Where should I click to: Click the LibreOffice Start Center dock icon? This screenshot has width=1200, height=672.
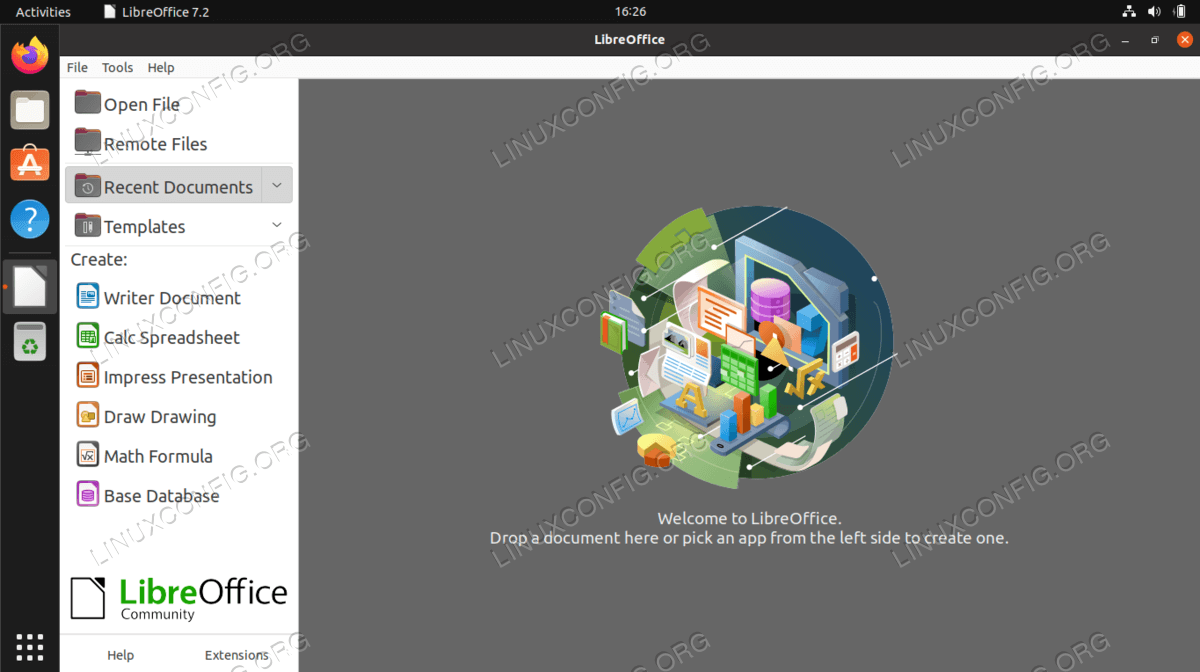tap(30, 287)
